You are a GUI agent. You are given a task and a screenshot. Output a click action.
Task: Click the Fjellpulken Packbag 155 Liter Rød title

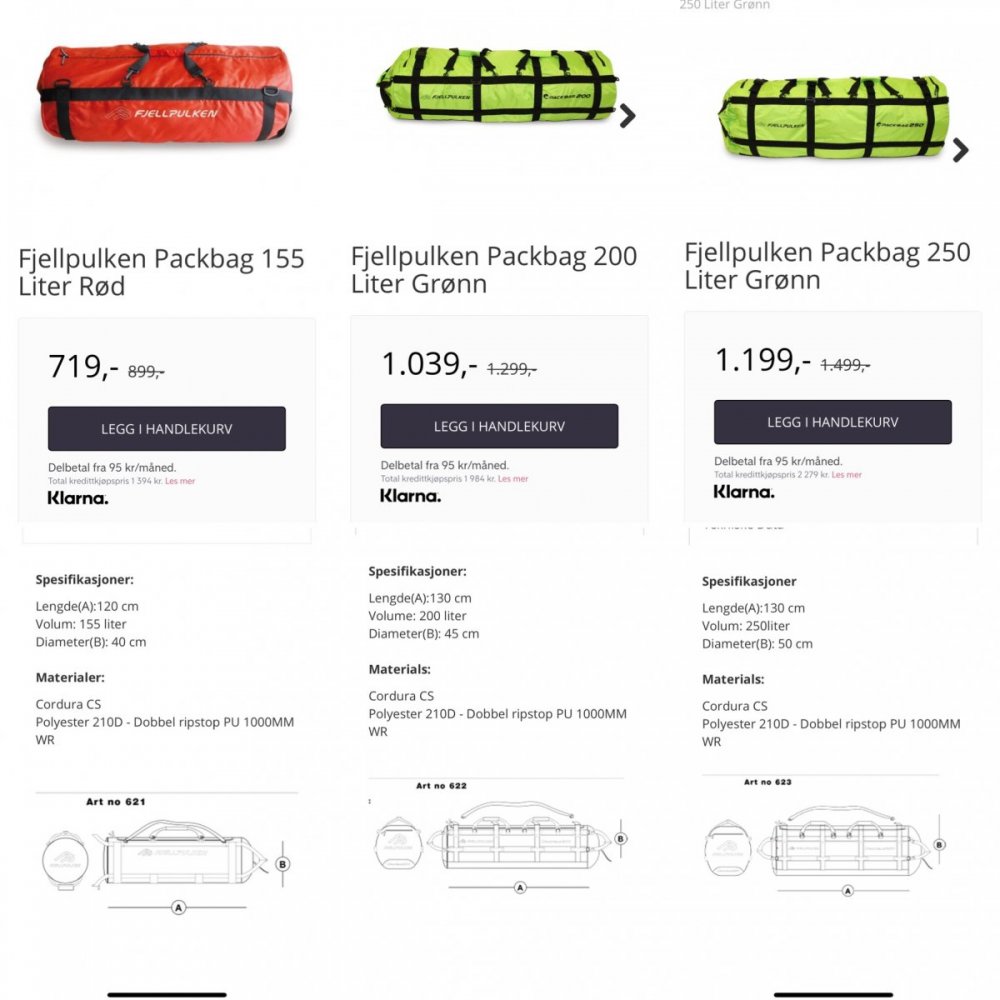(x=161, y=272)
